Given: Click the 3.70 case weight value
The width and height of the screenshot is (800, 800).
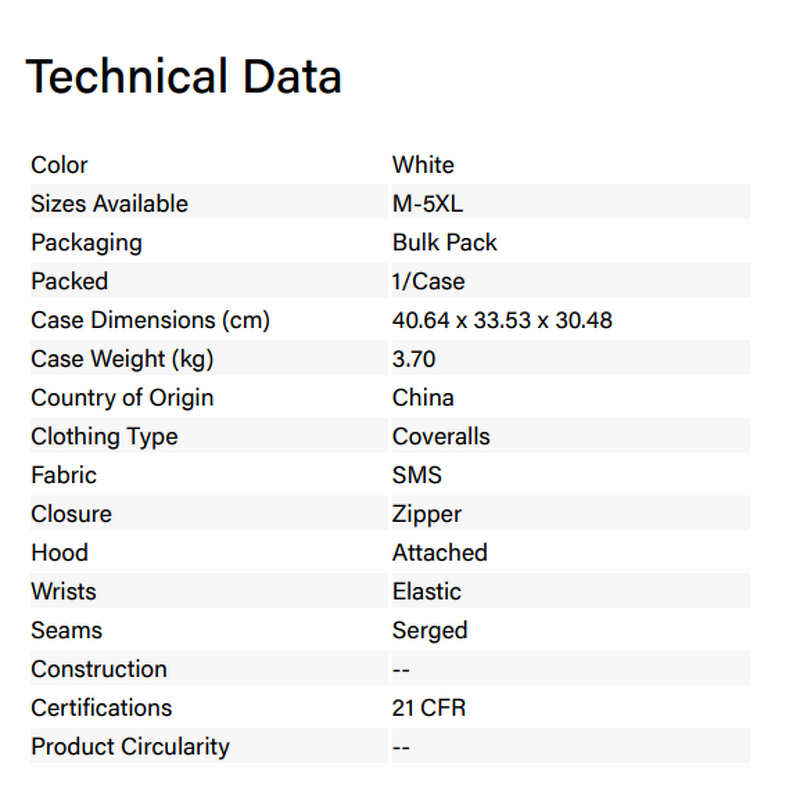Looking at the screenshot, I should pos(414,359).
